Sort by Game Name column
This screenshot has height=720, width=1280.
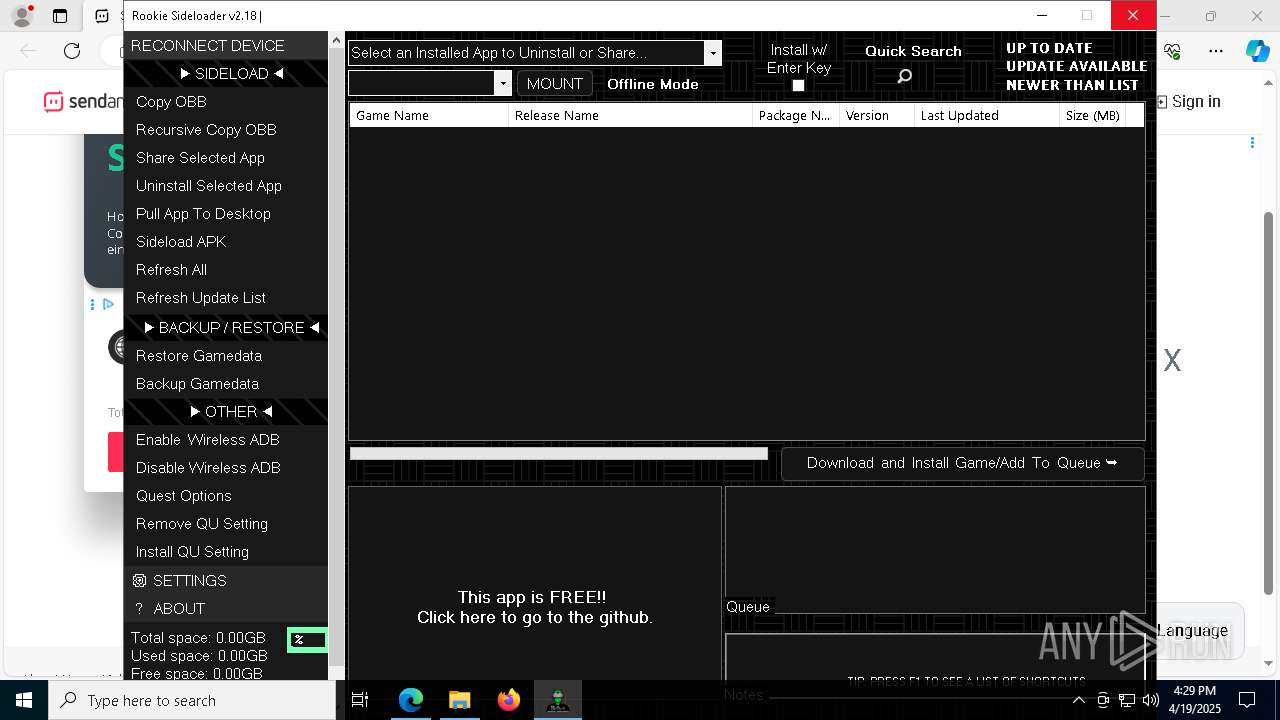click(429, 115)
